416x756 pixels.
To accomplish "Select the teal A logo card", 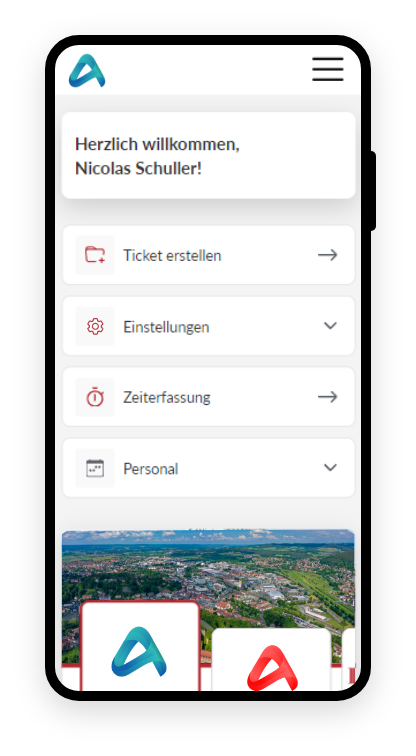I will (140, 646).
